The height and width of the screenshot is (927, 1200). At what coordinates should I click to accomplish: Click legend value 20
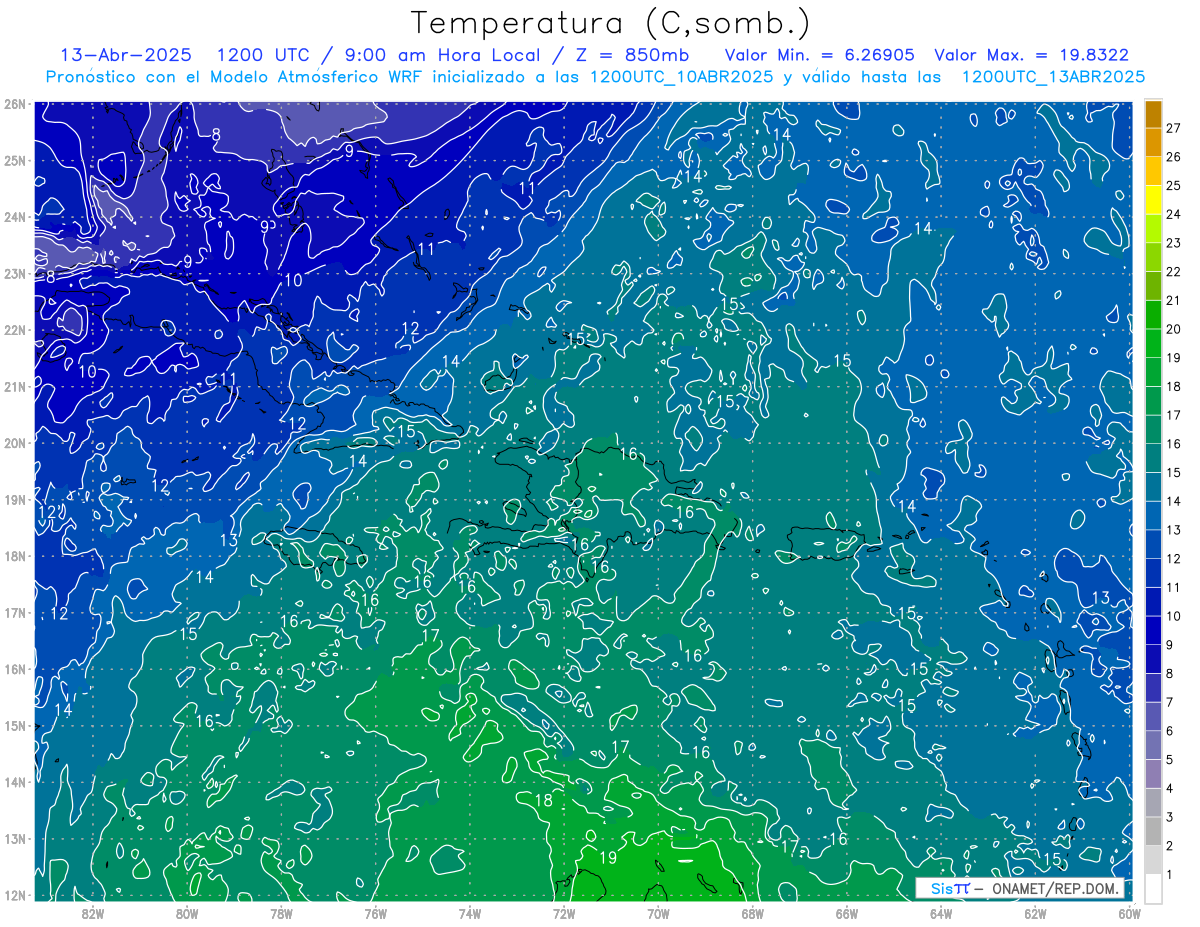pyautogui.click(x=1174, y=329)
